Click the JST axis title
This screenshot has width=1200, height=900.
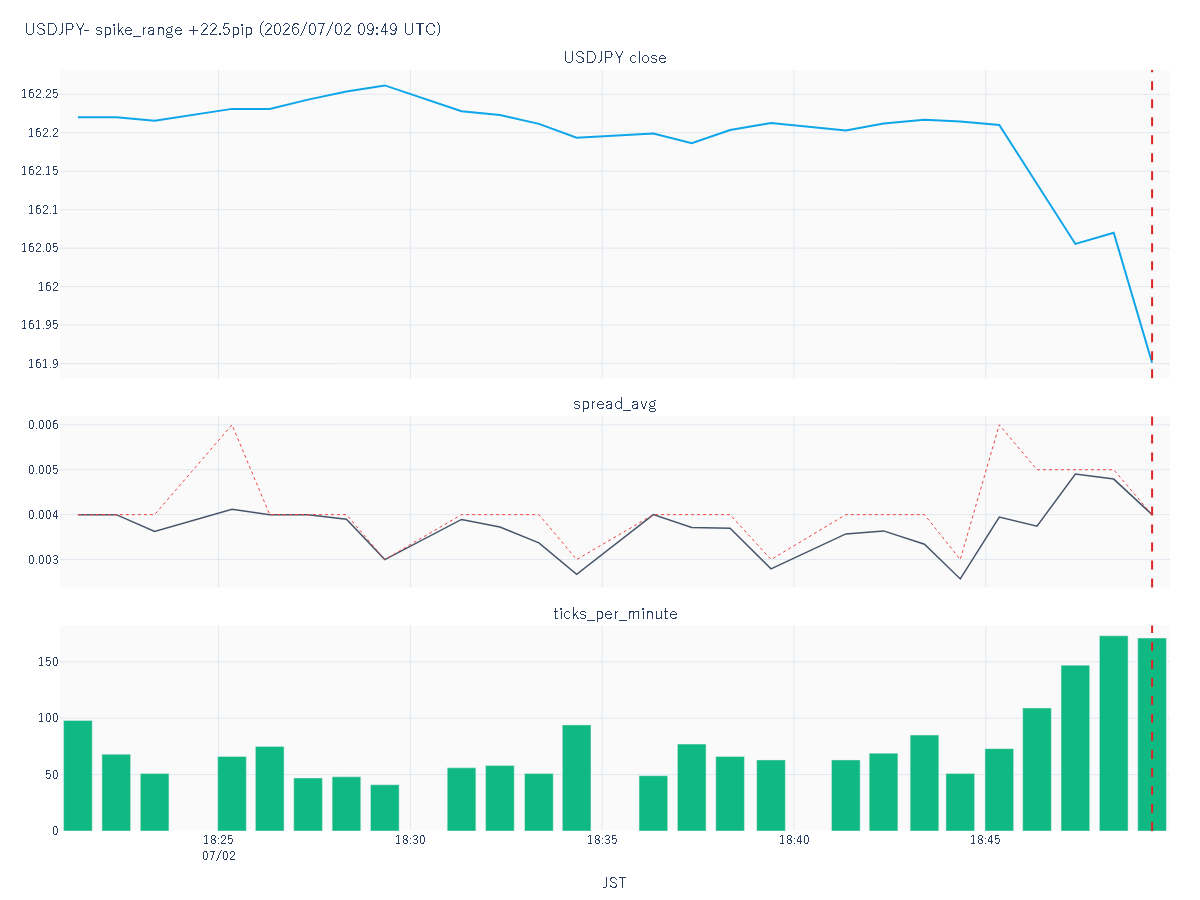[615, 883]
